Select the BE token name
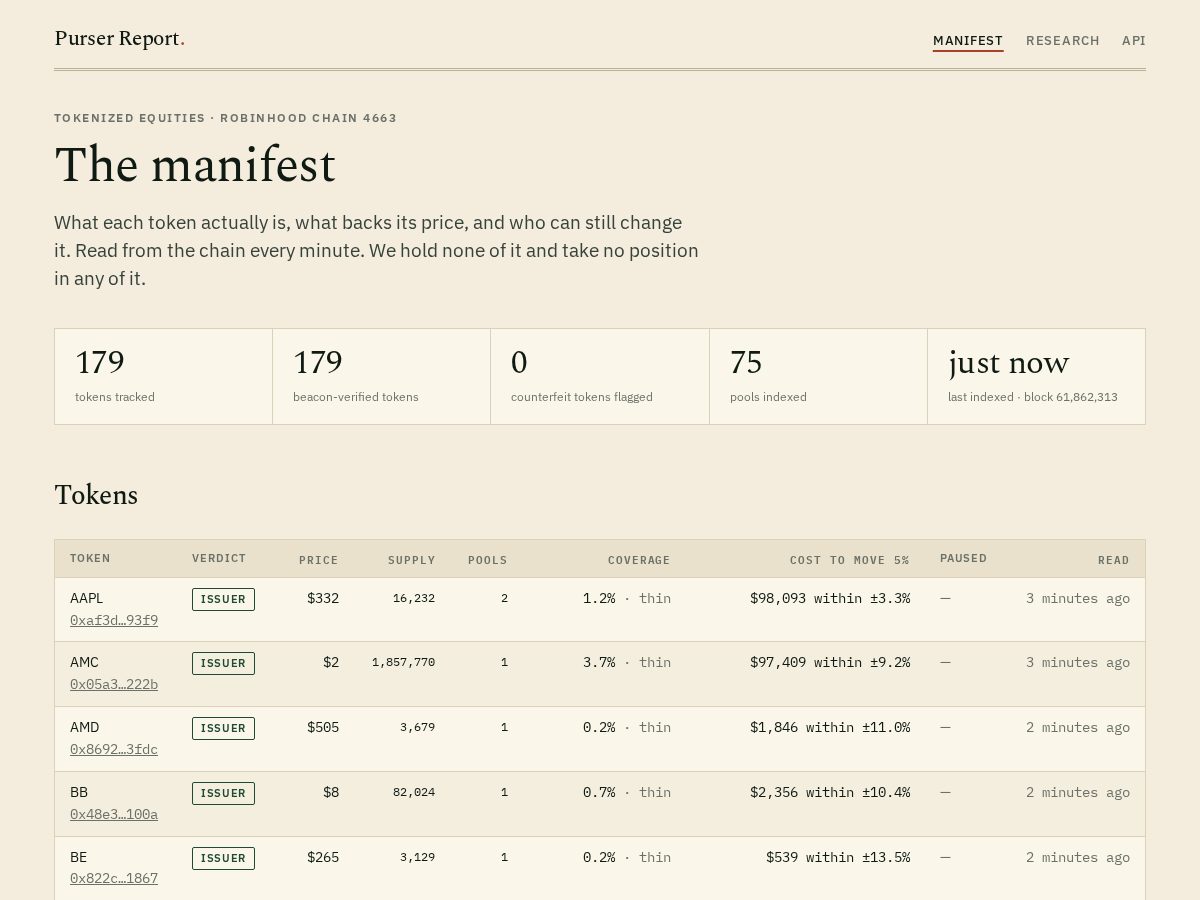 coord(78,857)
